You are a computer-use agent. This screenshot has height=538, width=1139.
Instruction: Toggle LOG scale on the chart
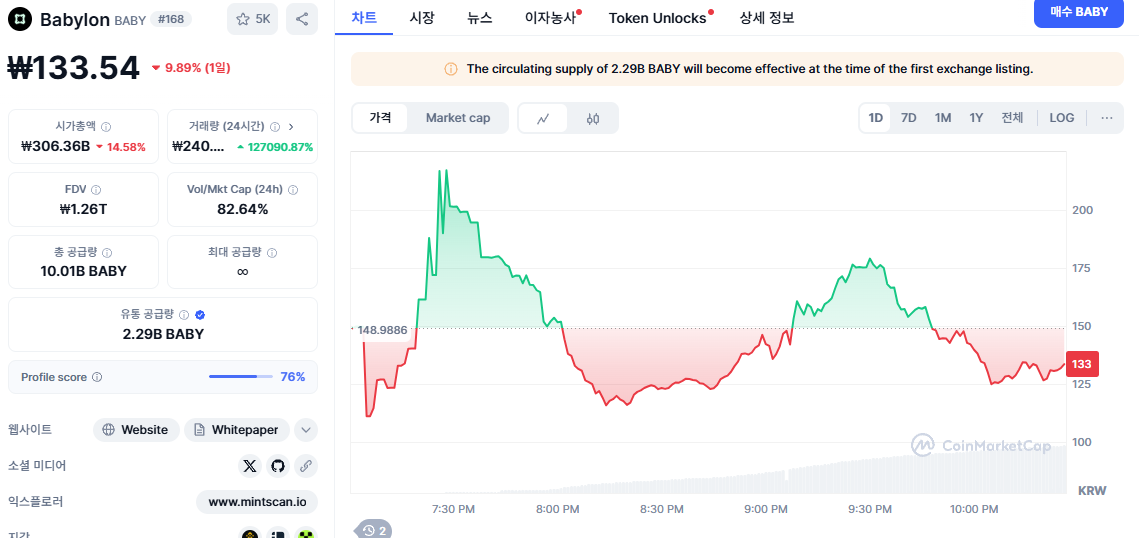(x=1062, y=118)
